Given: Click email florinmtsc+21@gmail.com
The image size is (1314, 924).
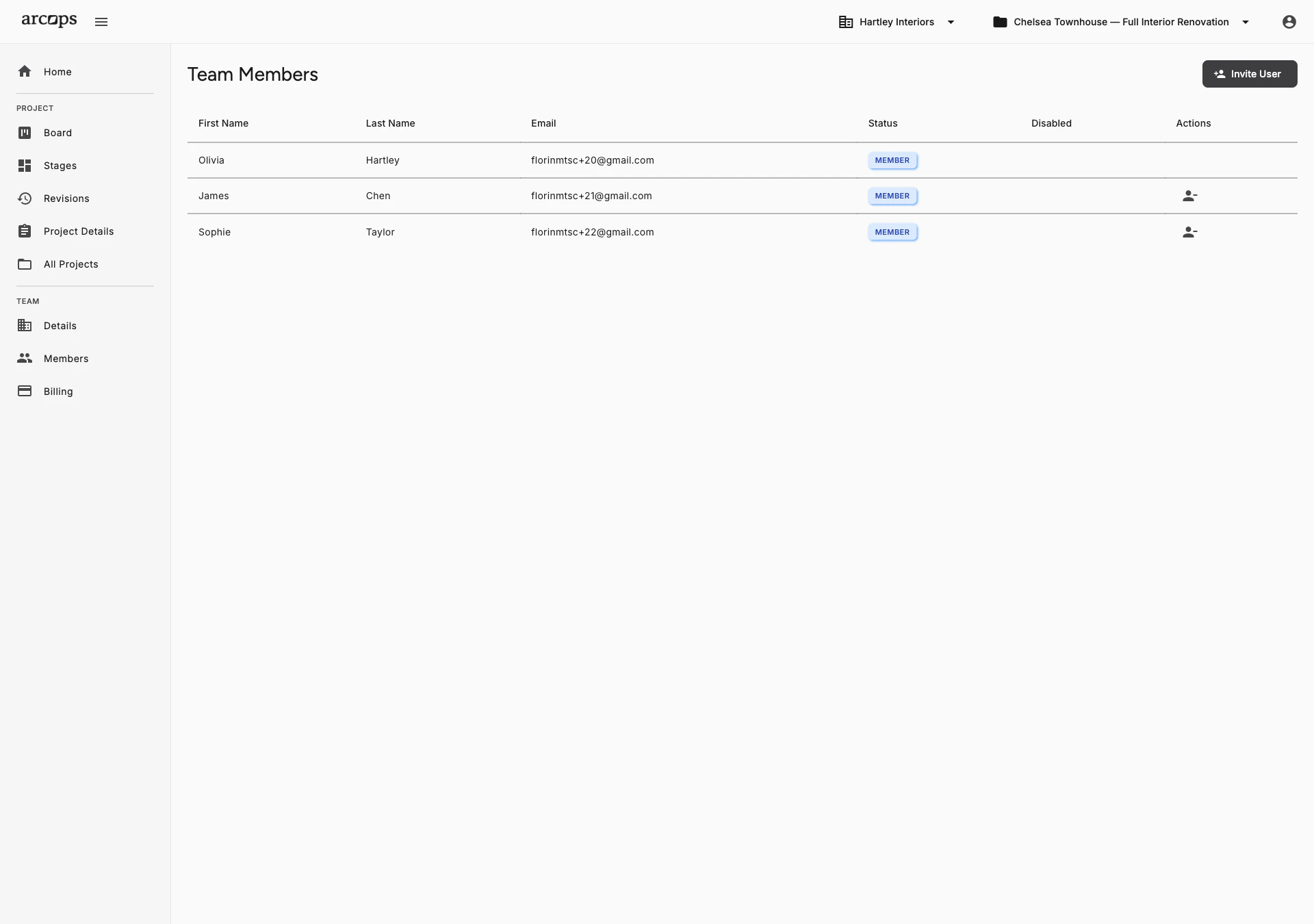Looking at the screenshot, I should pos(591,196).
